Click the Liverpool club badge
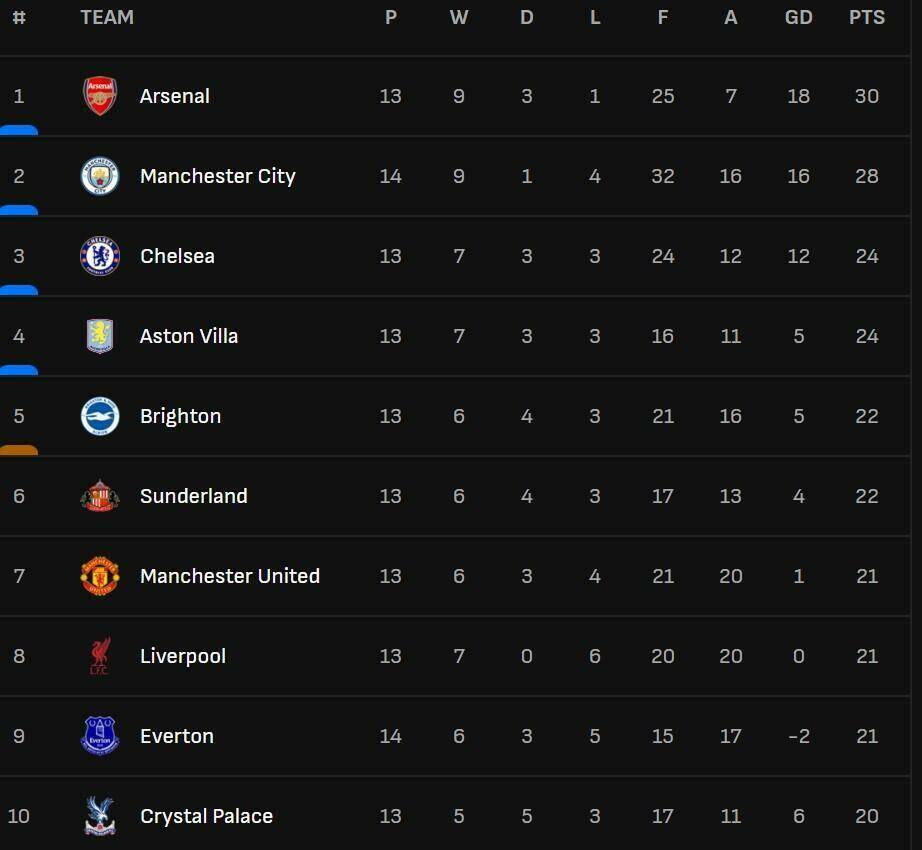This screenshot has width=922, height=850. (x=100, y=656)
